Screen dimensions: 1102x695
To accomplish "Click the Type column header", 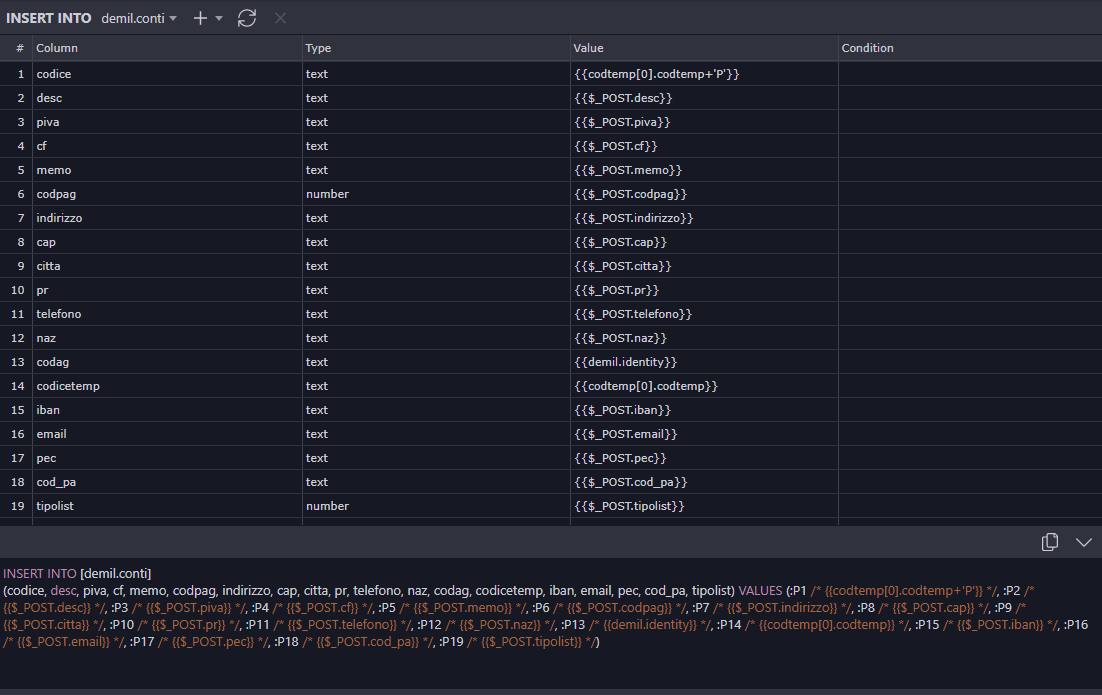I will click(x=318, y=48).
